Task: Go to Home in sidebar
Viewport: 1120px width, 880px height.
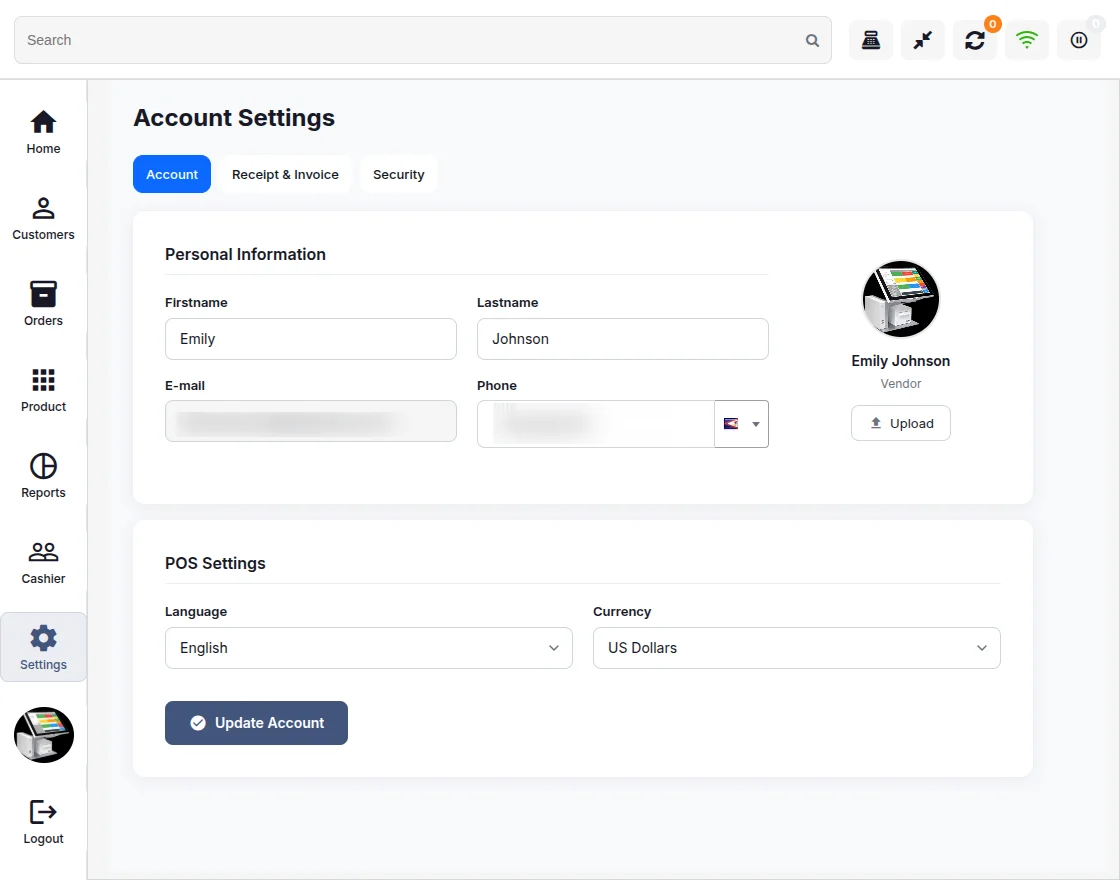Action: pos(44,133)
